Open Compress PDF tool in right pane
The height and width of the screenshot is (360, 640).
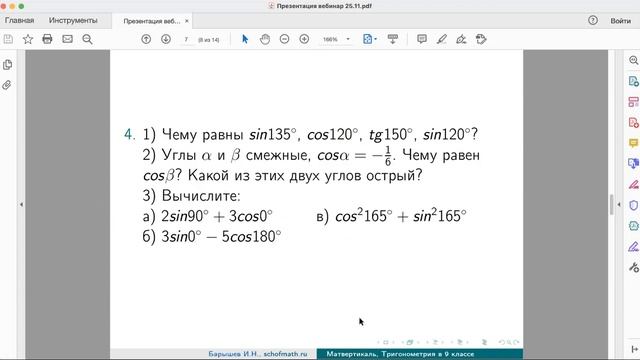[633, 226]
